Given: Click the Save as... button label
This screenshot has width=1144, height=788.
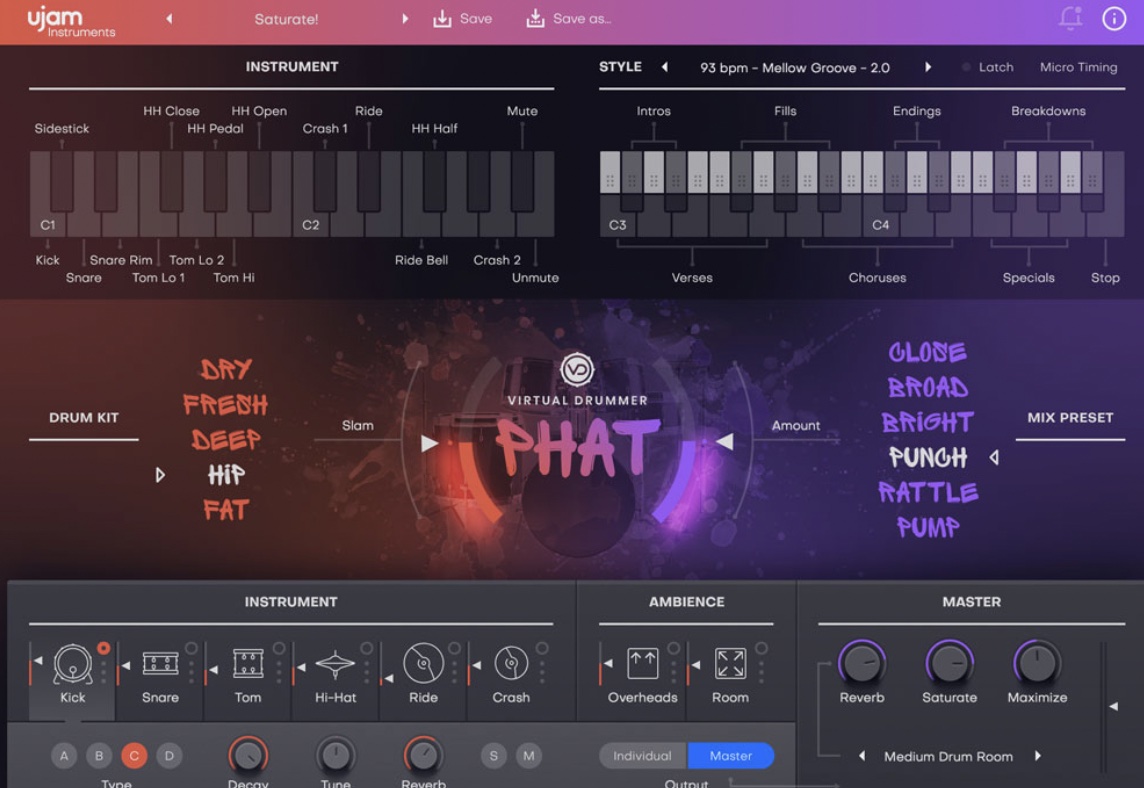Looking at the screenshot, I should click(x=581, y=18).
